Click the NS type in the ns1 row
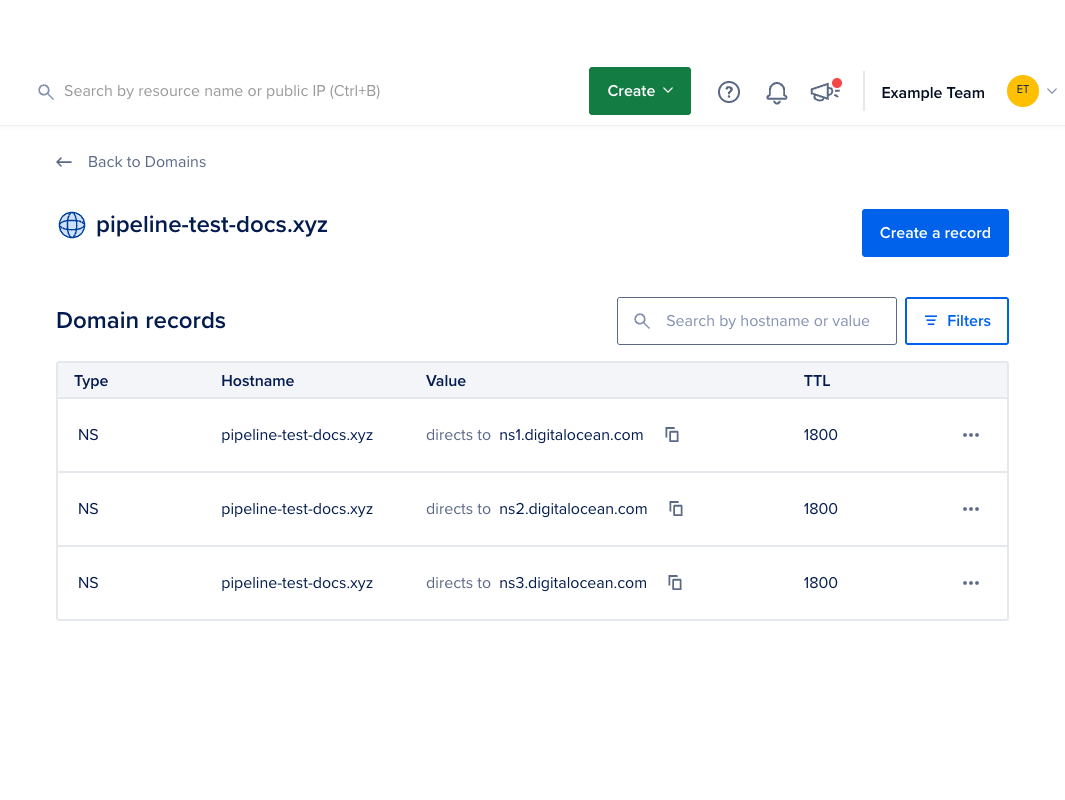Image resolution: width=1065 pixels, height=800 pixels. pyautogui.click(x=88, y=435)
